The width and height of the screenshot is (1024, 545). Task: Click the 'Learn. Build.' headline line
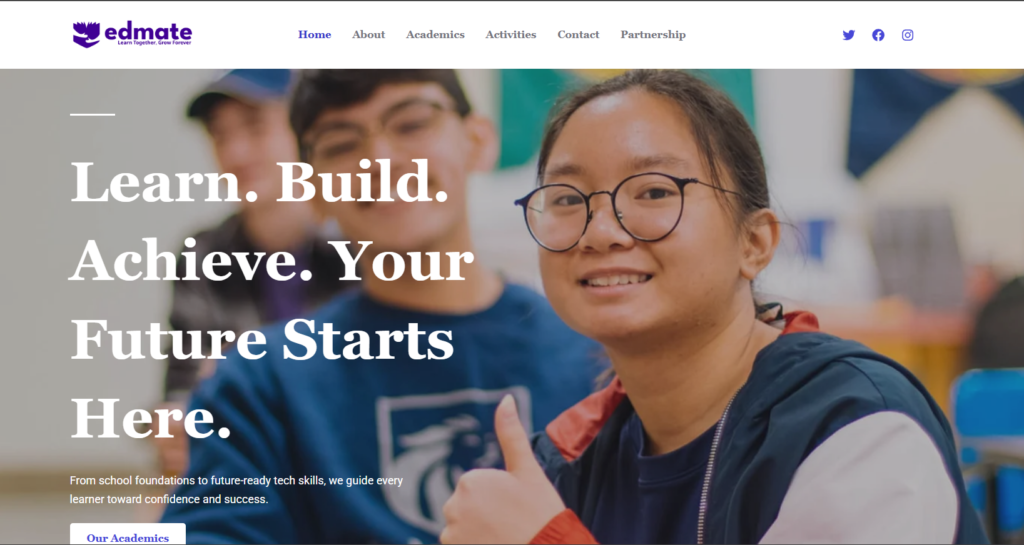259,181
